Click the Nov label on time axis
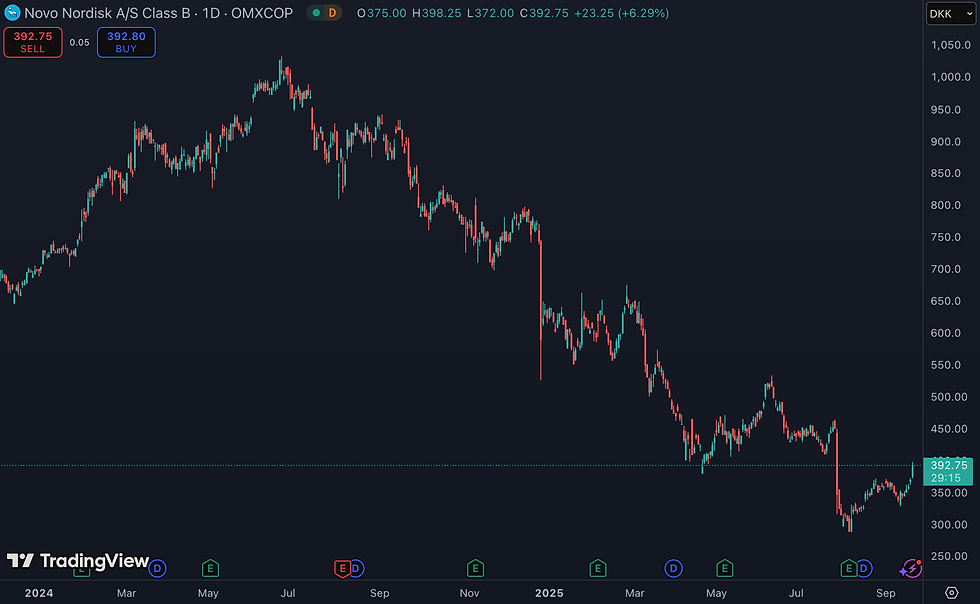The width and height of the screenshot is (980, 604). [469, 593]
